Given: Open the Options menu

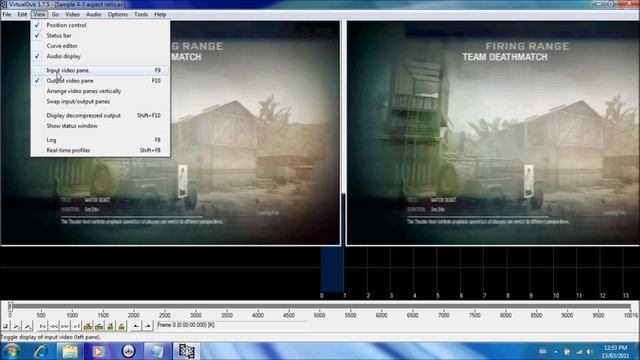Looking at the screenshot, I should point(118,14).
